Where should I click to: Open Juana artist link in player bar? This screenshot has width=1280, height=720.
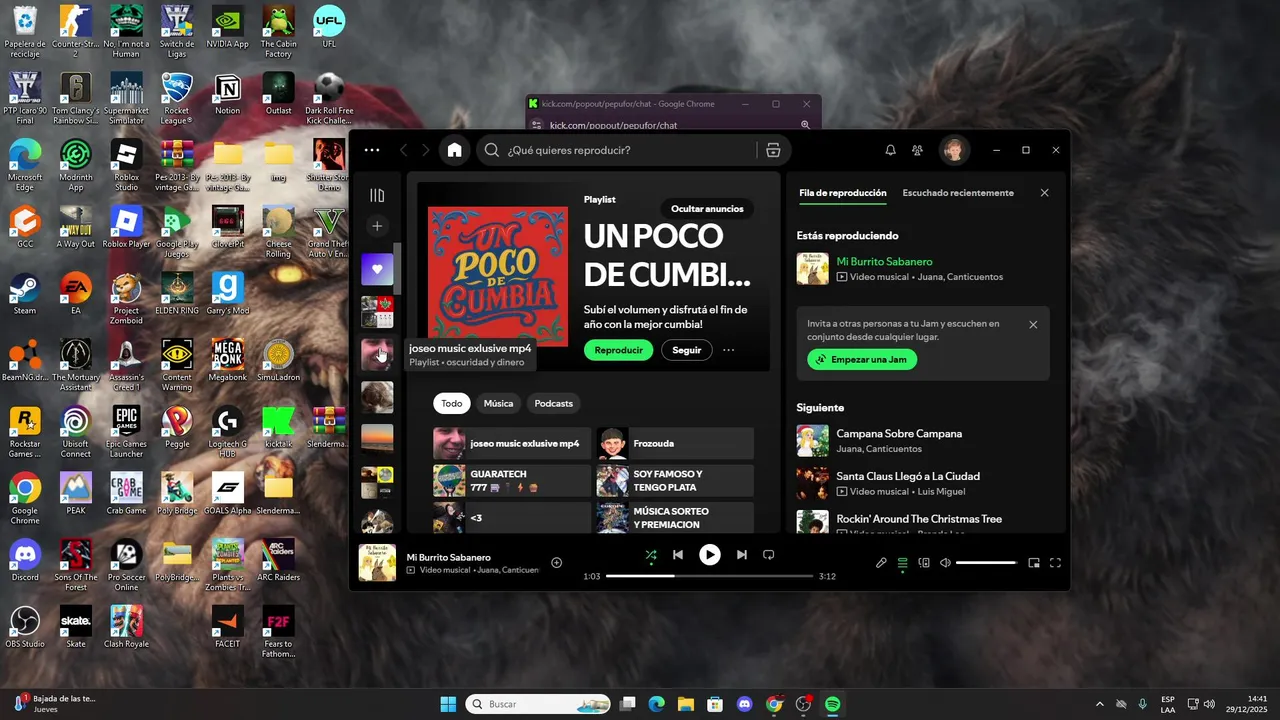(x=488, y=570)
